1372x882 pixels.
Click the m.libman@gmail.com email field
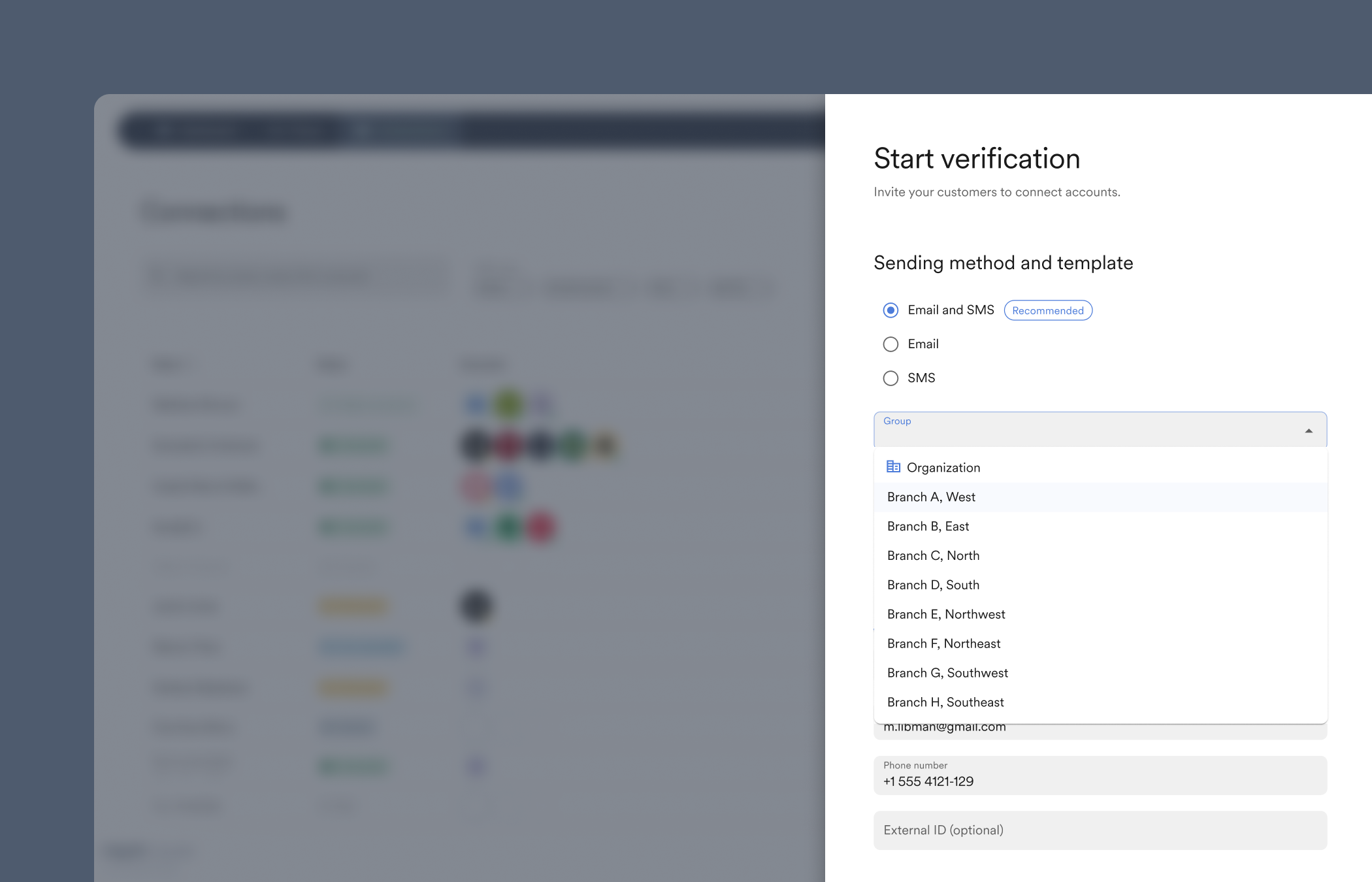(1100, 727)
